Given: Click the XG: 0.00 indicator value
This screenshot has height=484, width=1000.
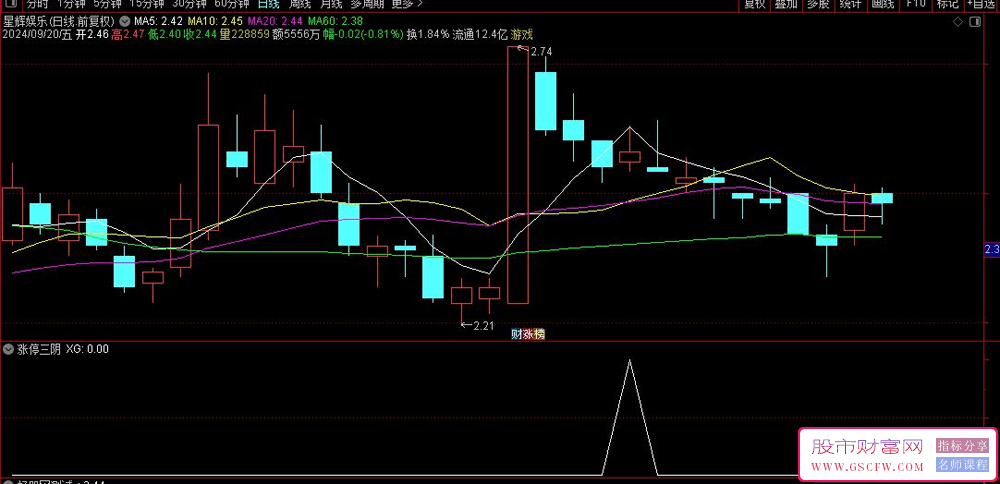Looking at the screenshot, I should point(87,349).
